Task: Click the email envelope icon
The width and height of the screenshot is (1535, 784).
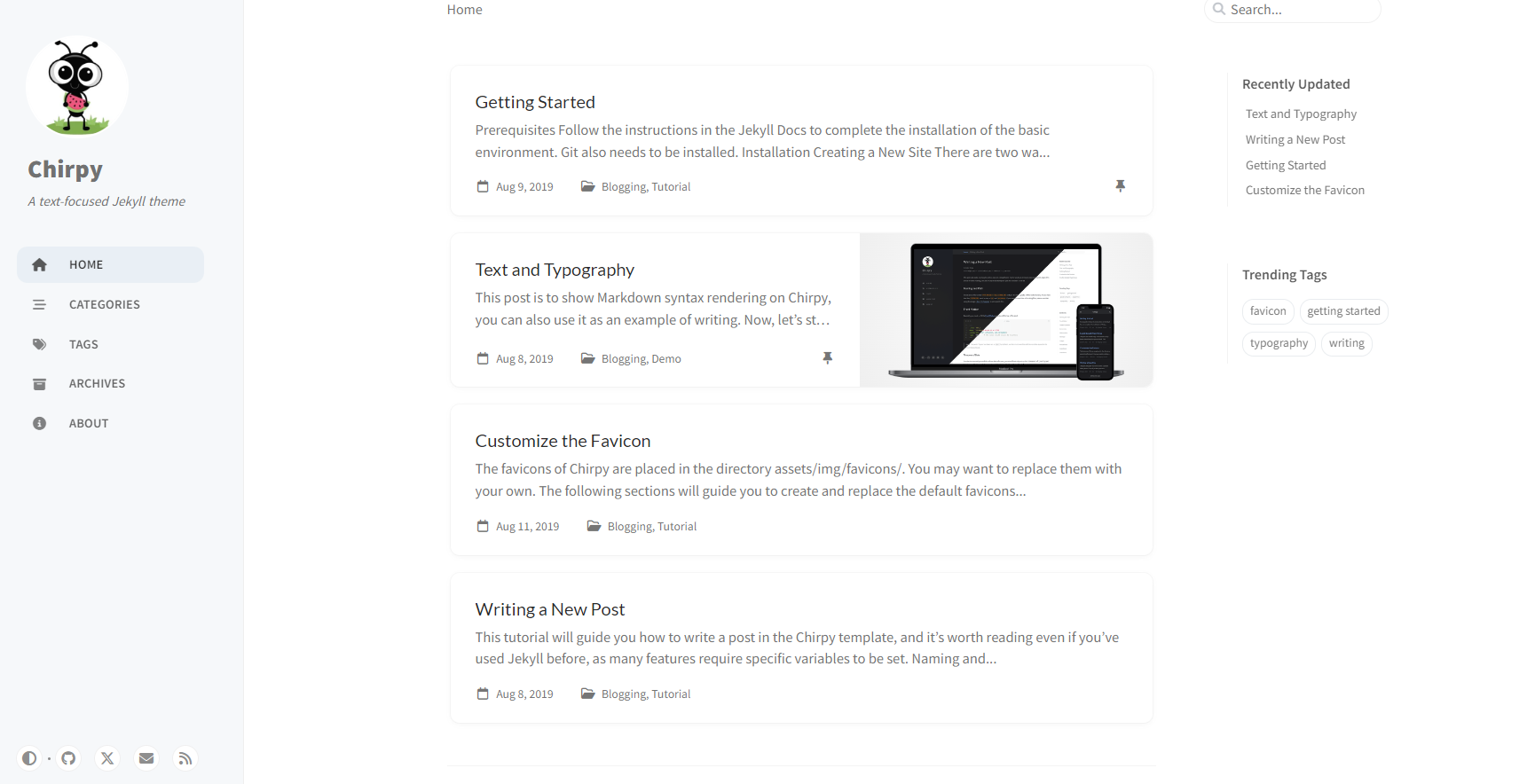Action: point(146,758)
